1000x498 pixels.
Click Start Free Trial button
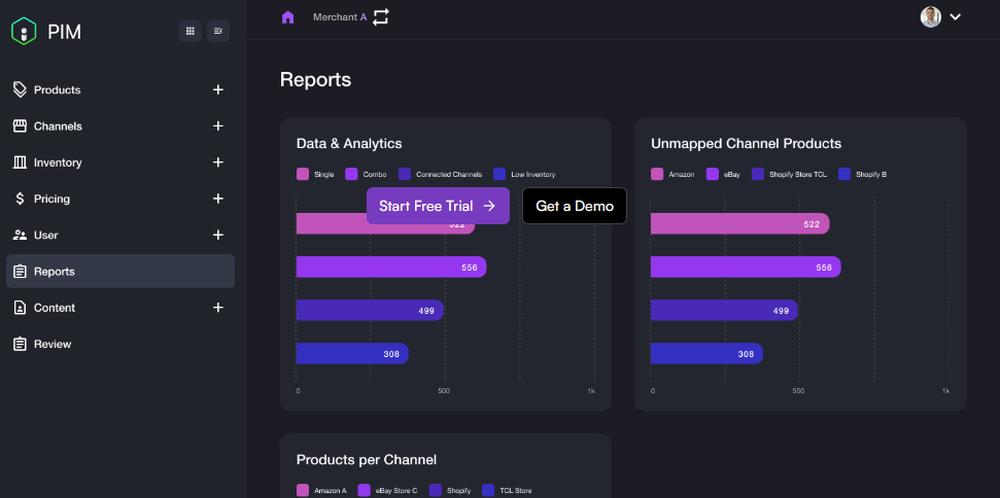[x=438, y=205]
